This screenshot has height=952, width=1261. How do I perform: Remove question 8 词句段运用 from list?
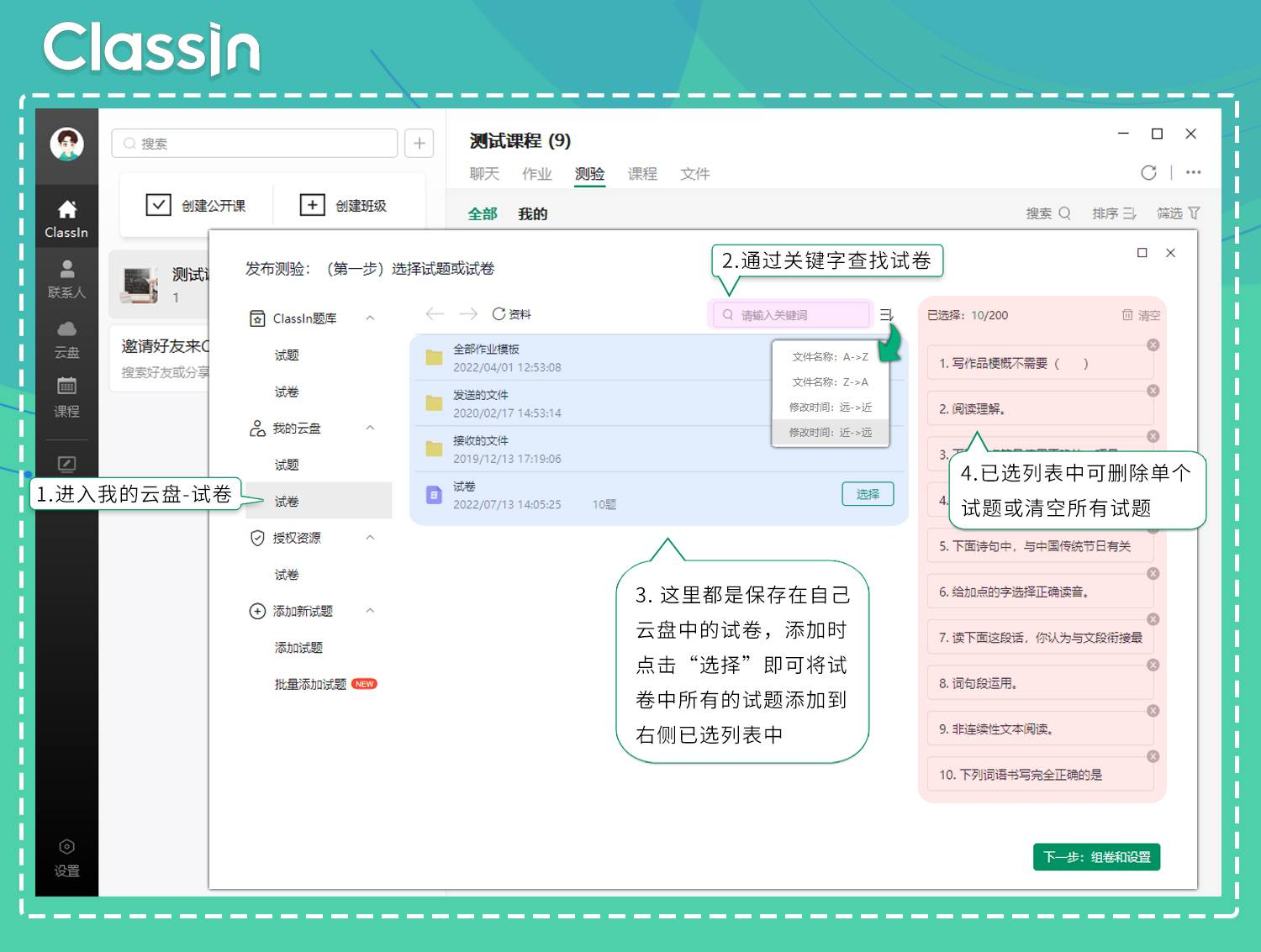(1153, 665)
